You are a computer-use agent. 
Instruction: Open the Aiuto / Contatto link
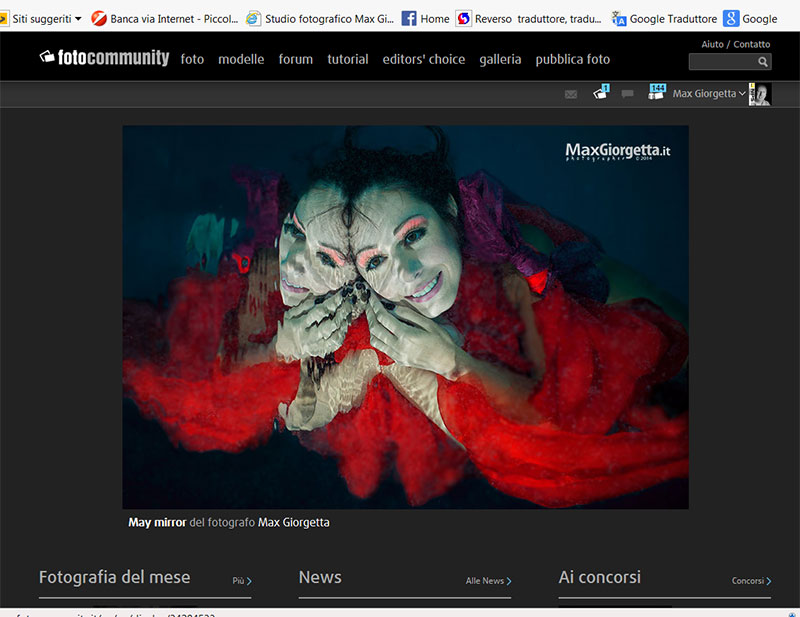736,44
